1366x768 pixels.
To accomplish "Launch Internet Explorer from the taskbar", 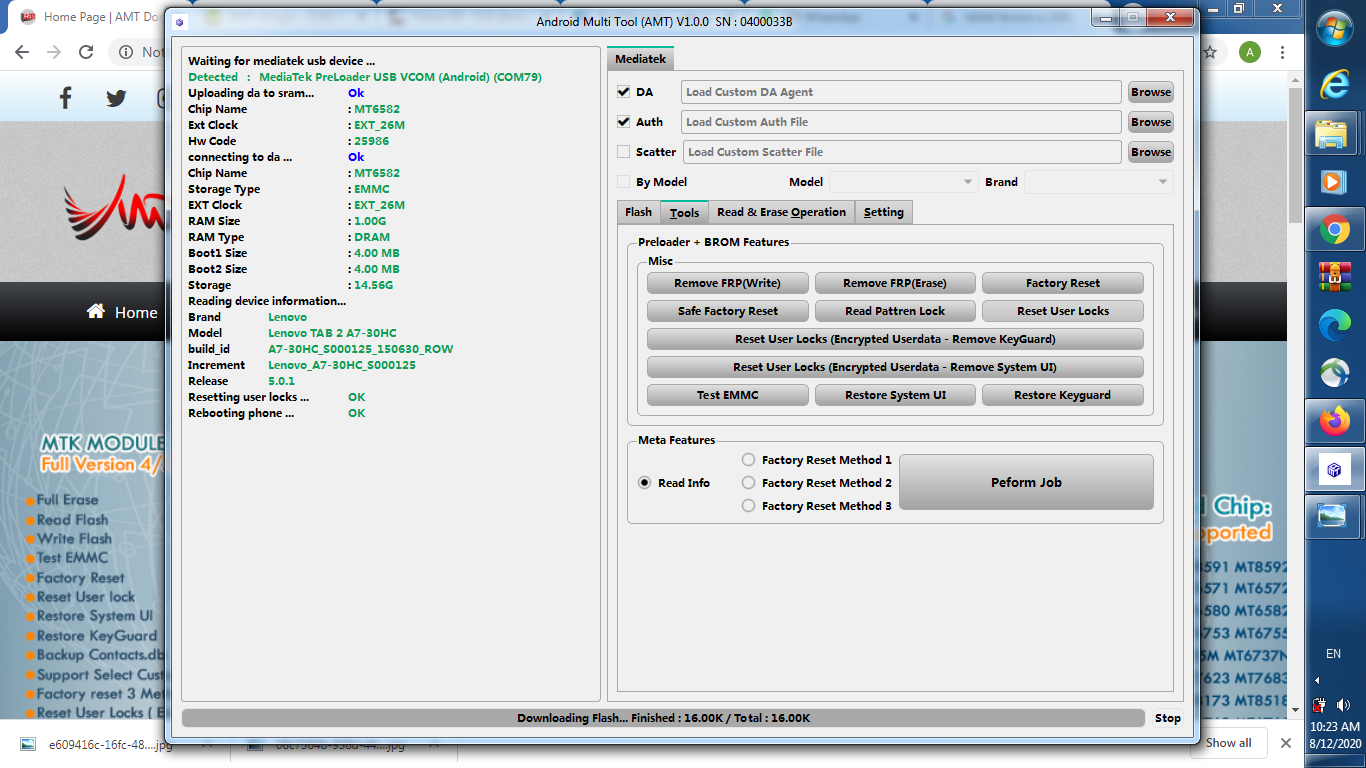I will coord(1335,84).
